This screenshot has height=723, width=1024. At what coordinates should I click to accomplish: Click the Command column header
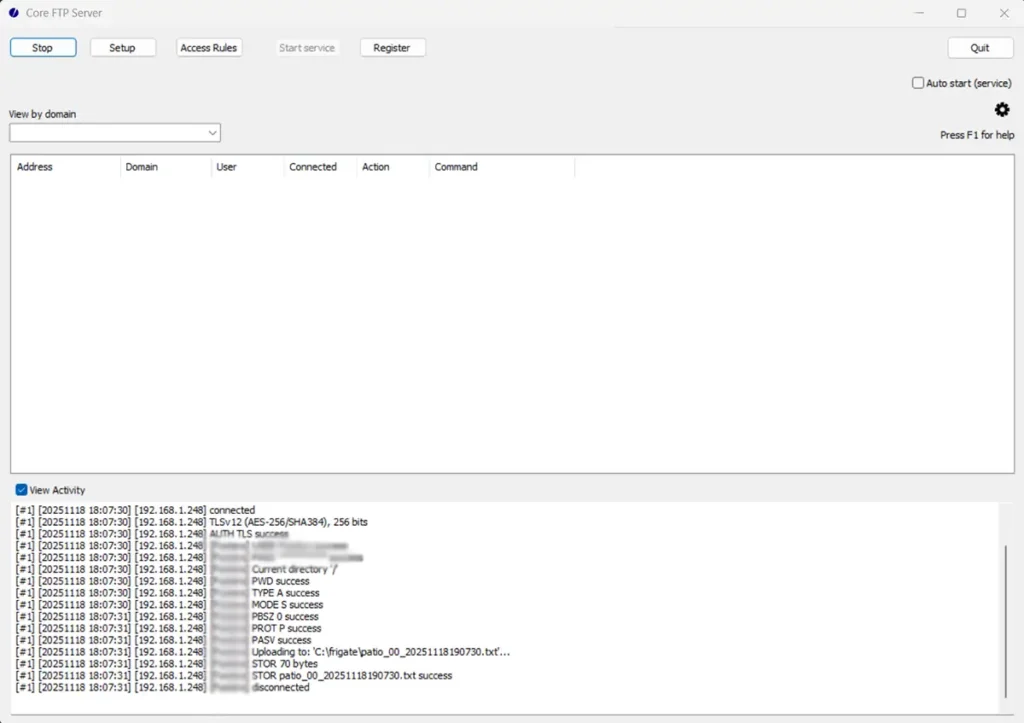point(456,167)
